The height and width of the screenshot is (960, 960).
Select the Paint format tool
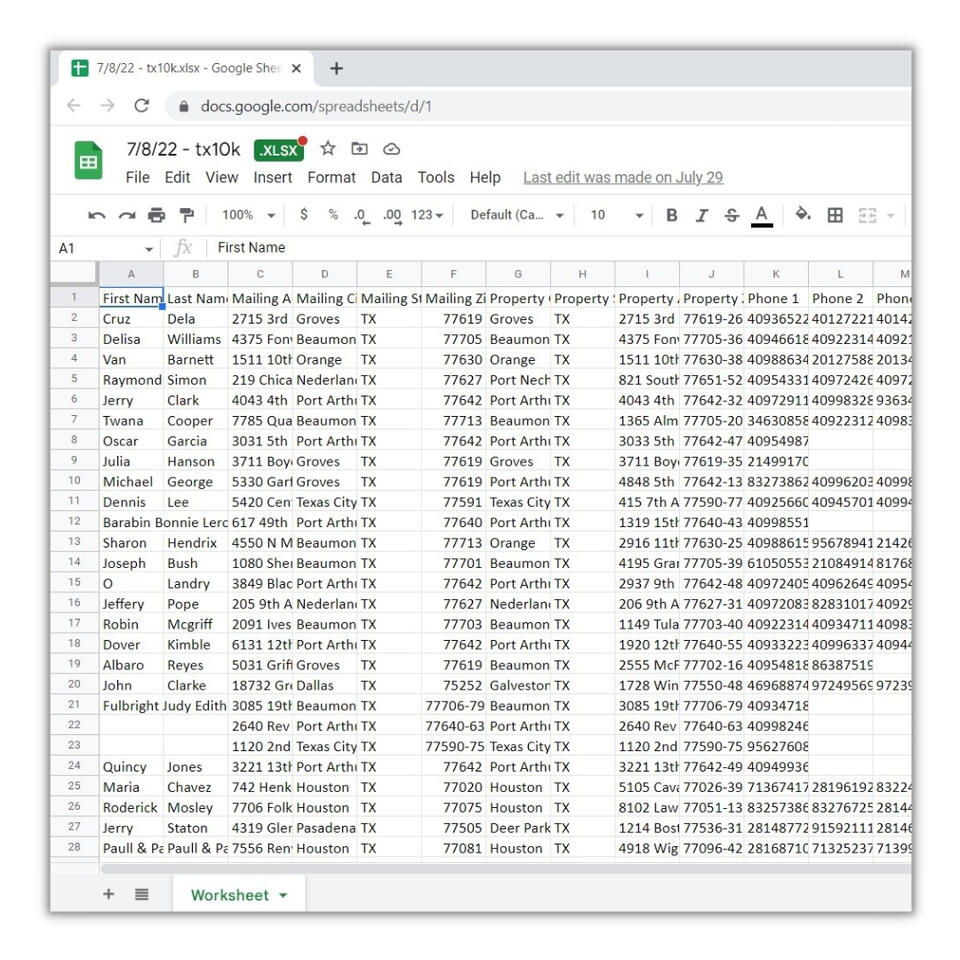point(186,215)
